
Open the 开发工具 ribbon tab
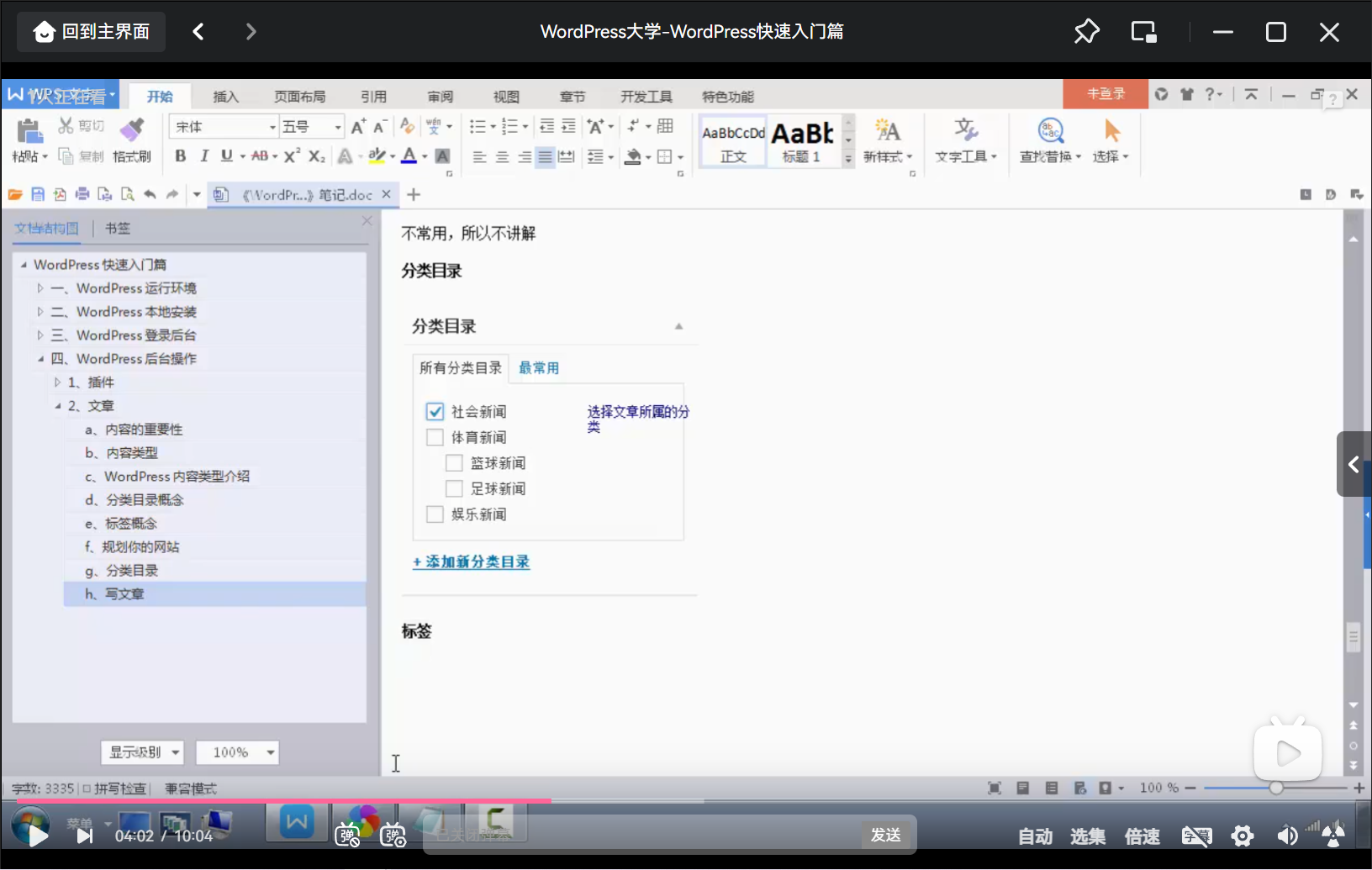pos(646,97)
